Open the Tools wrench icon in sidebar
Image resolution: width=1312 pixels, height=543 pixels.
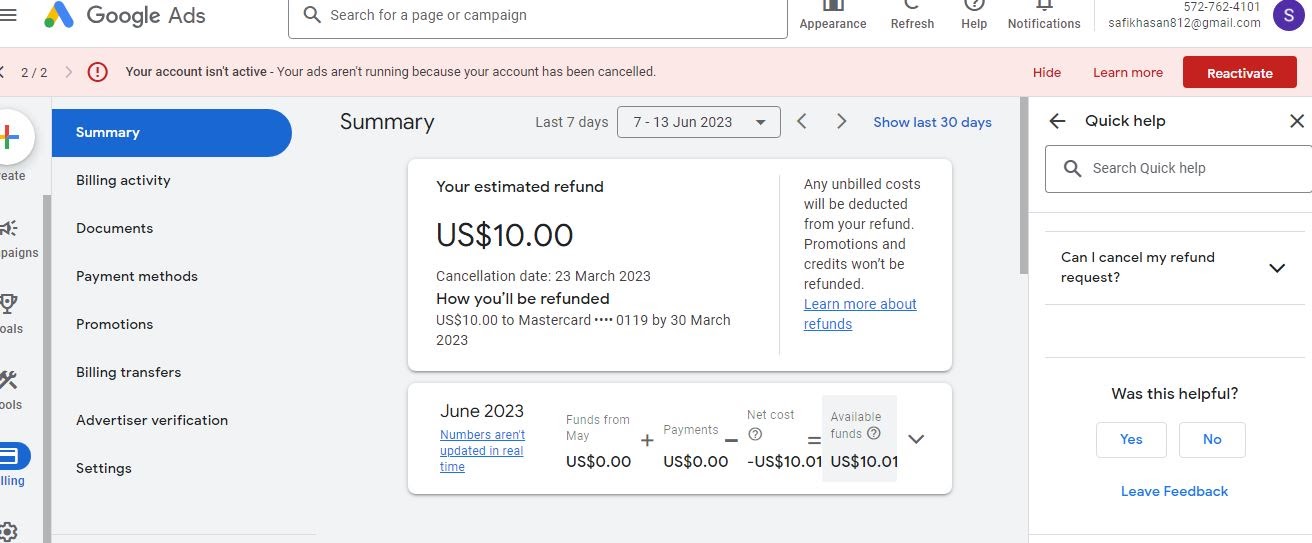8,380
